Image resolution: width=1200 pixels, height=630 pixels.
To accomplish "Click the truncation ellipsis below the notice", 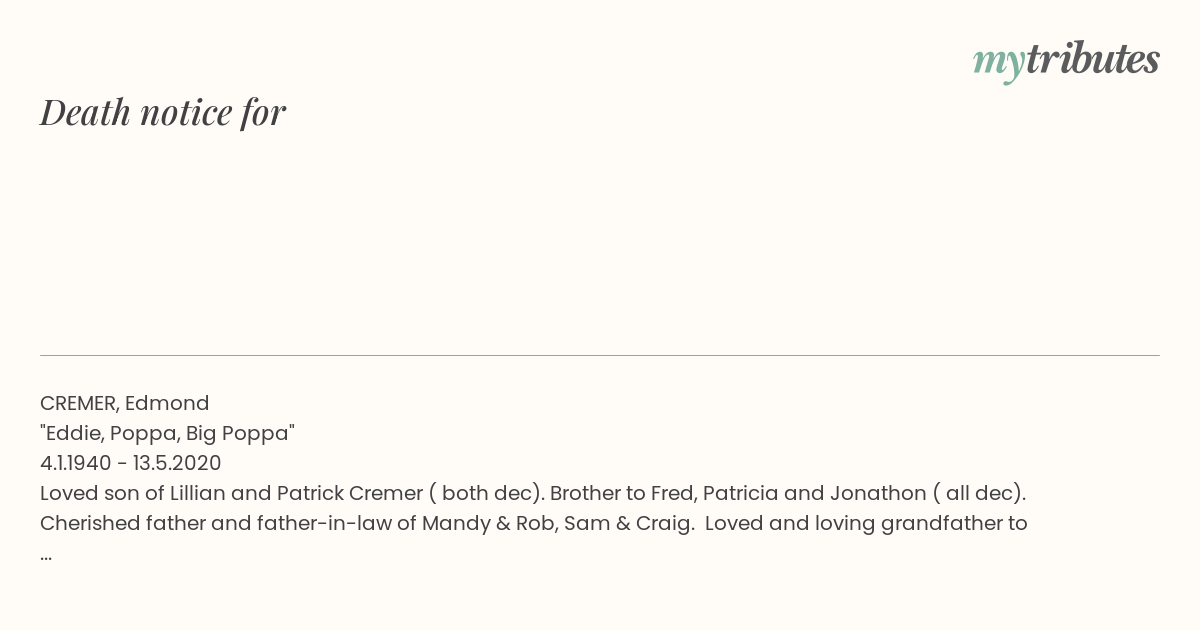I will coord(46,554).
